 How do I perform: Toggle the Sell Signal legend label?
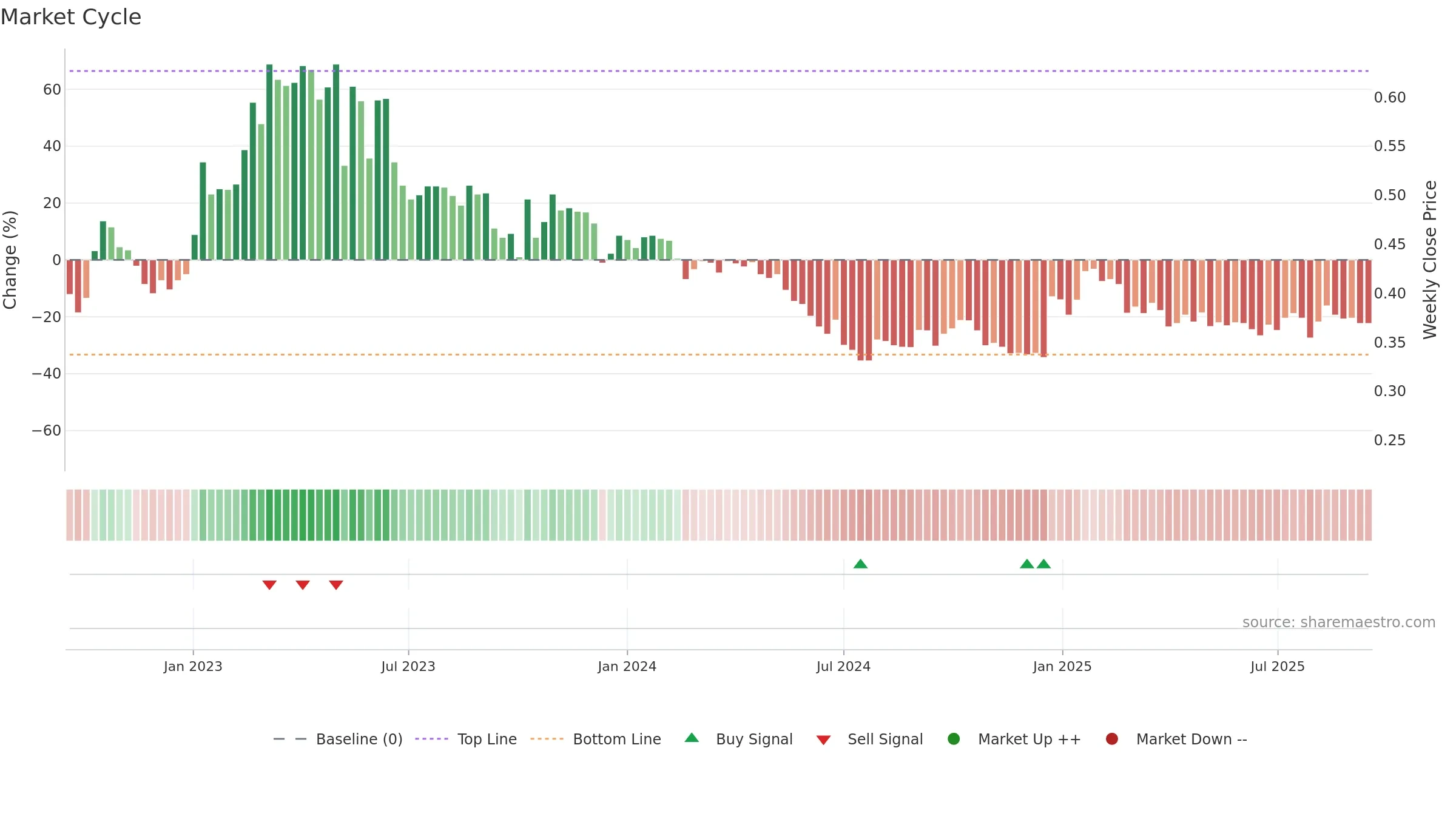tap(885, 739)
